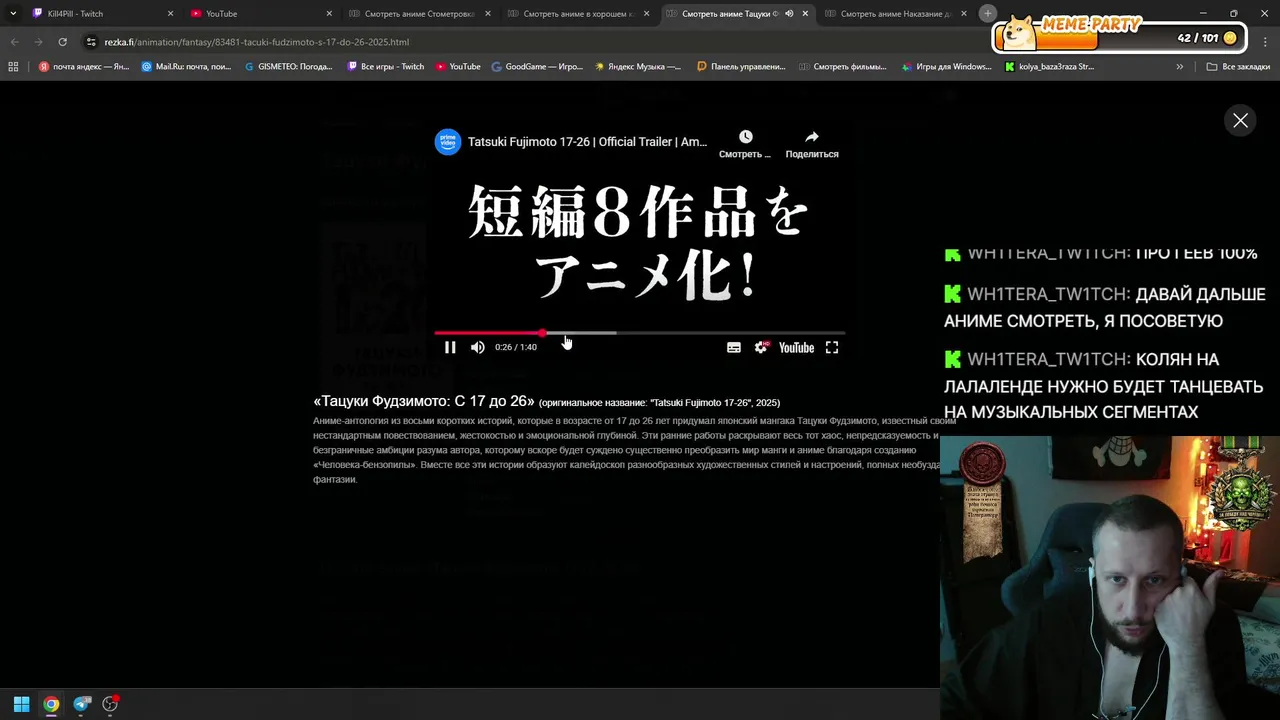Viewport: 1280px width, 720px height.
Task: Open the GISMETEO bookmark
Action: pos(289,67)
